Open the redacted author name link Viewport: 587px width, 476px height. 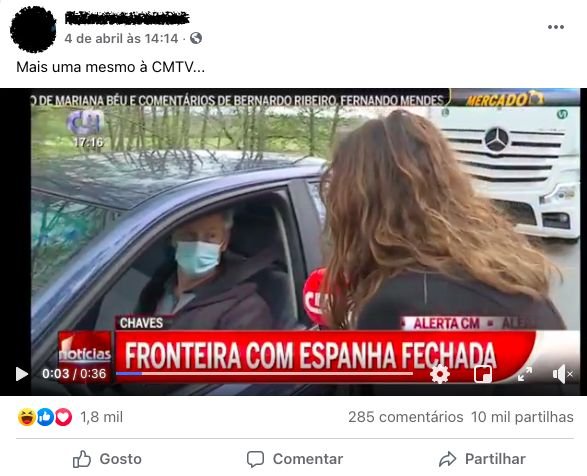coord(127,18)
